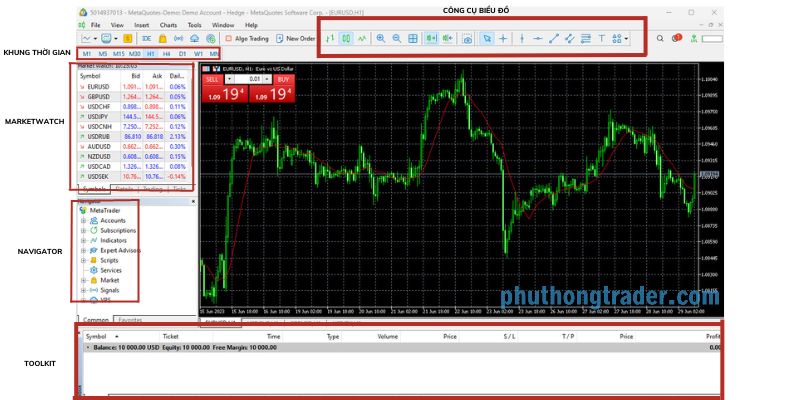800x400 pixels.
Task: Zoom out of the chart
Action: [x=396, y=38]
